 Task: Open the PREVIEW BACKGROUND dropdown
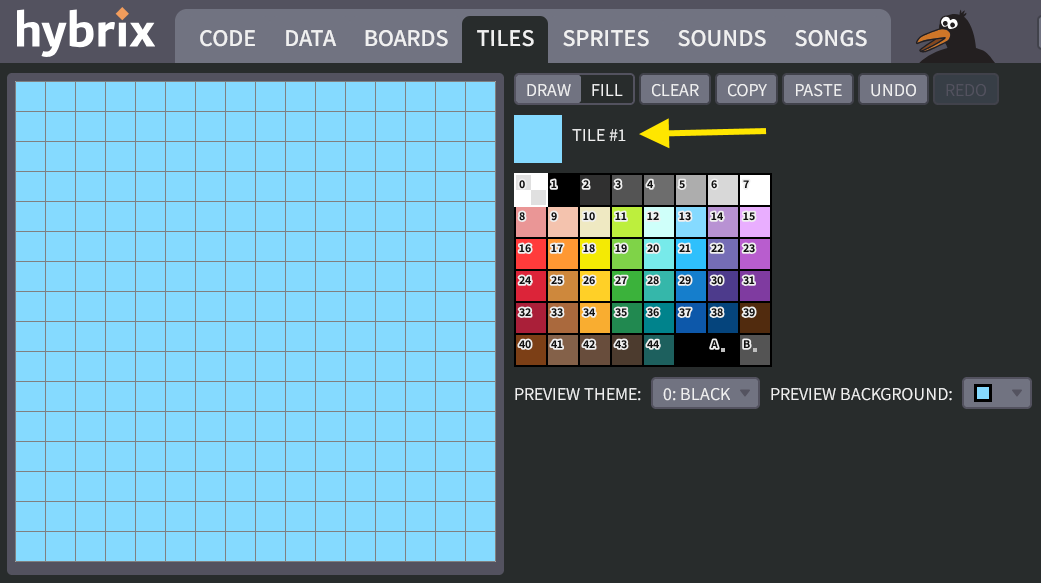point(996,392)
